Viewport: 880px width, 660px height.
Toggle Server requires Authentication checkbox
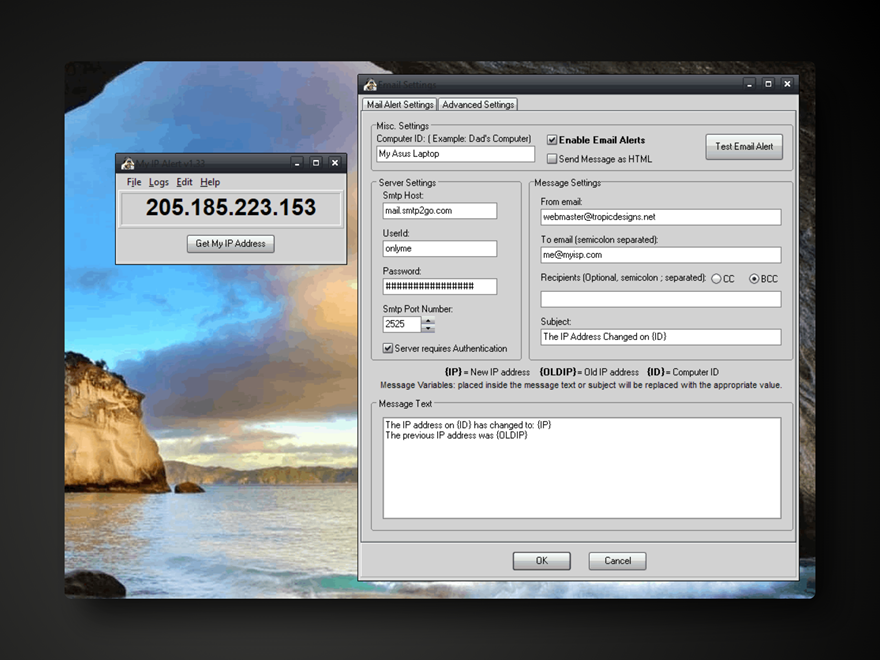click(x=388, y=349)
